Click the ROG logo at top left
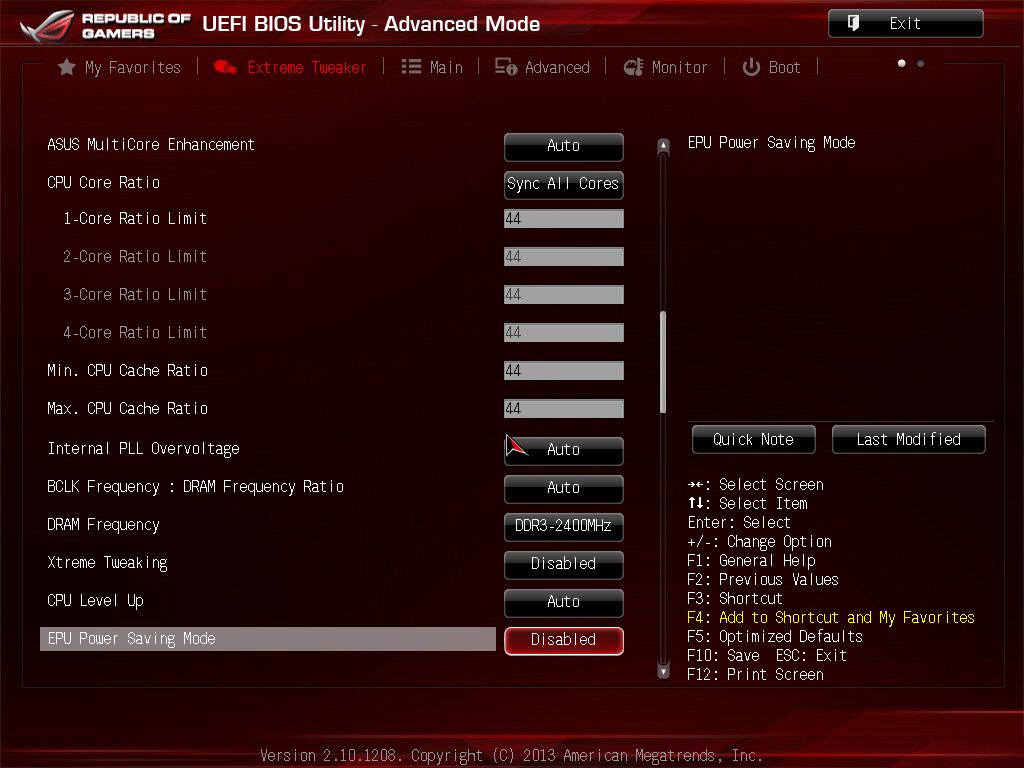This screenshot has height=768, width=1024. 47,25
